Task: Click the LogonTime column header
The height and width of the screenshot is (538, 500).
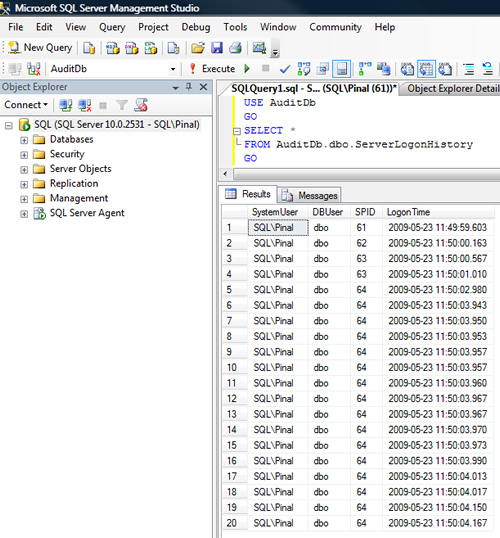Action: click(x=438, y=212)
